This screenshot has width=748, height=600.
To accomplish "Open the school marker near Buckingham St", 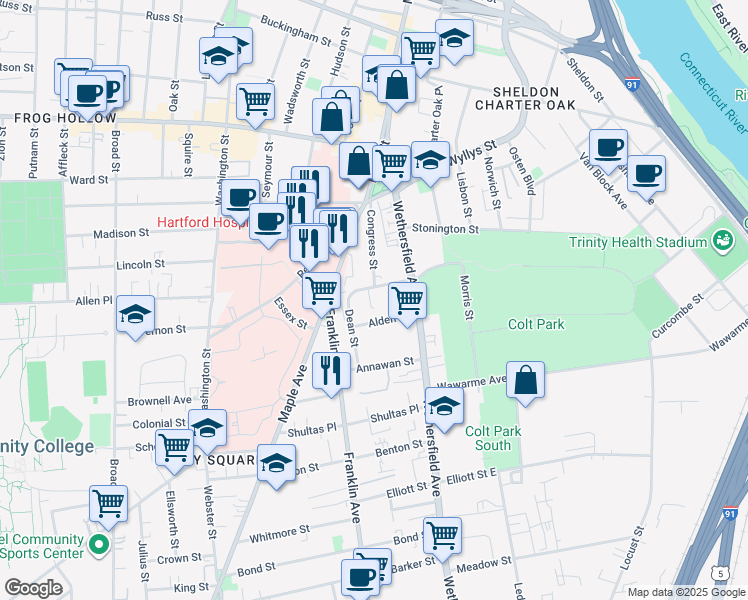I will tap(218, 56).
